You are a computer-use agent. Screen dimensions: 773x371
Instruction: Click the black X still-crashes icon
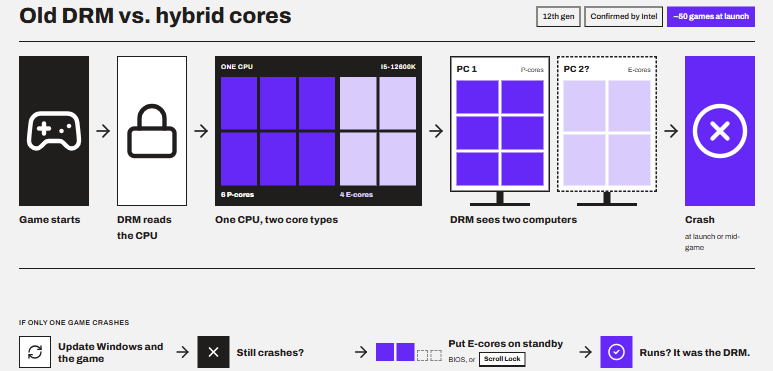click(x=213, y=352)
